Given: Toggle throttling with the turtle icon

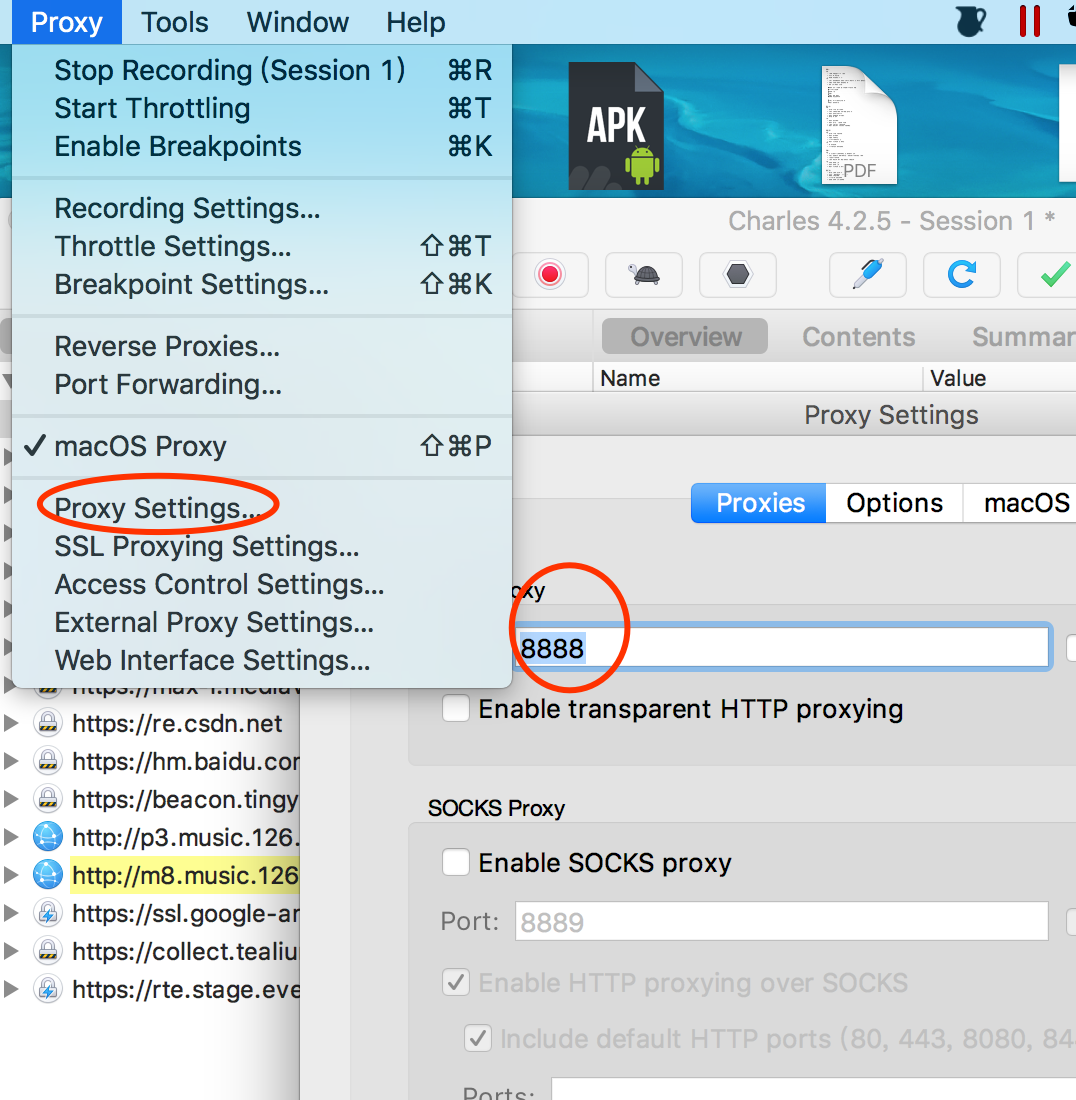Looking at the screenshot, I should pyautogui.click(x=644, y=275).
